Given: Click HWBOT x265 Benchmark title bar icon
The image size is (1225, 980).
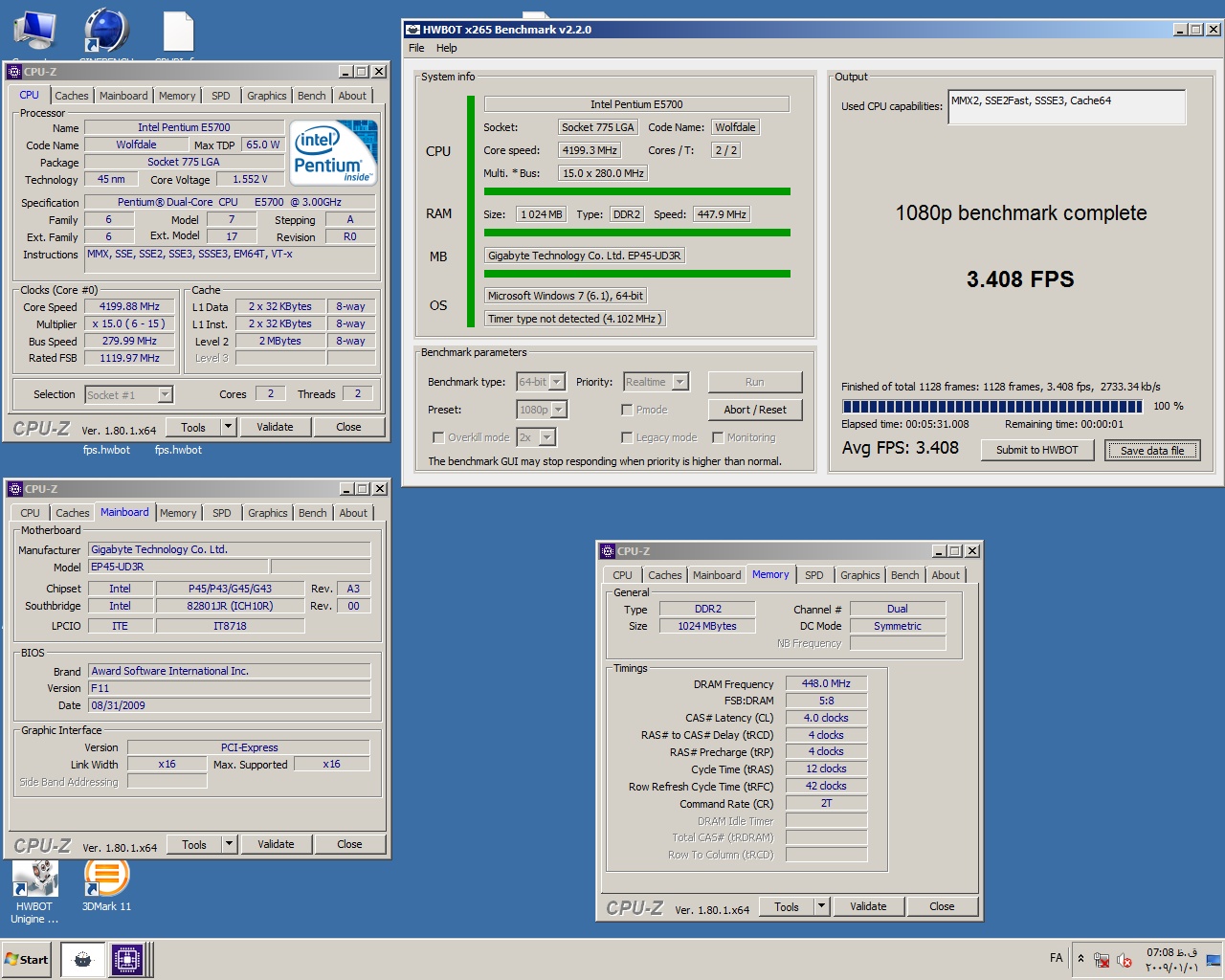Looking at the screenshot, I should point(413,30).
